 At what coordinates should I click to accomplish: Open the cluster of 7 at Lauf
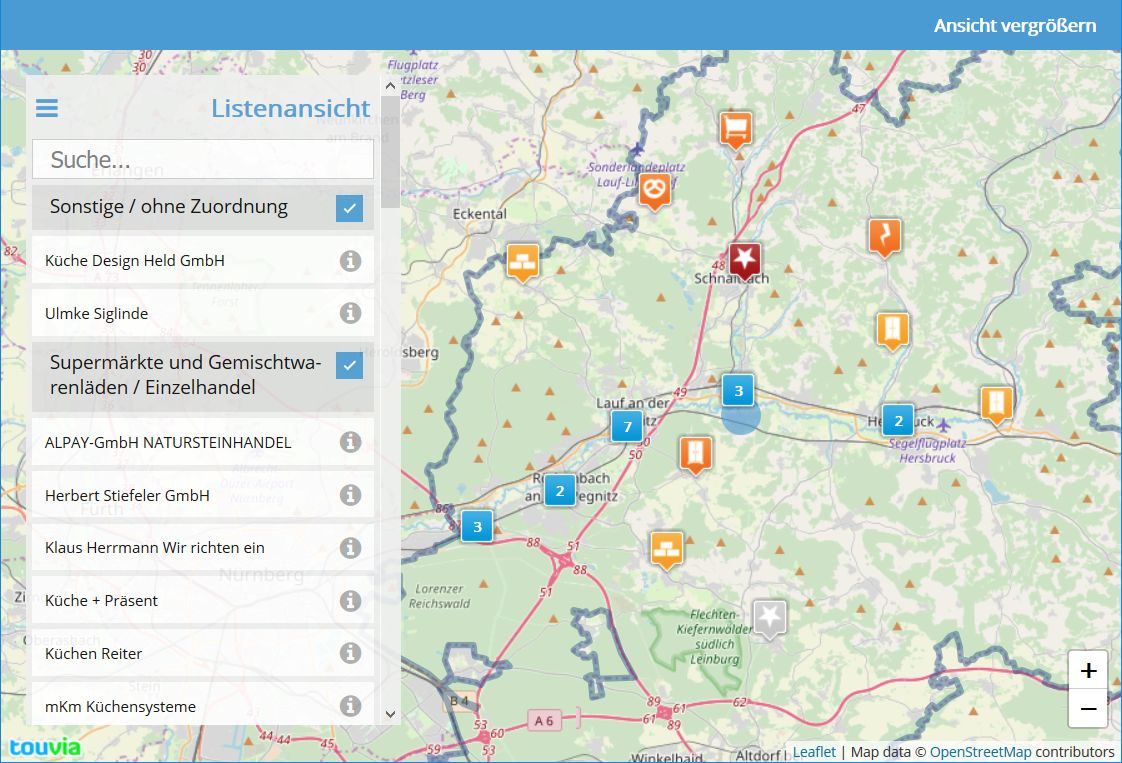(x=628, y=427)
